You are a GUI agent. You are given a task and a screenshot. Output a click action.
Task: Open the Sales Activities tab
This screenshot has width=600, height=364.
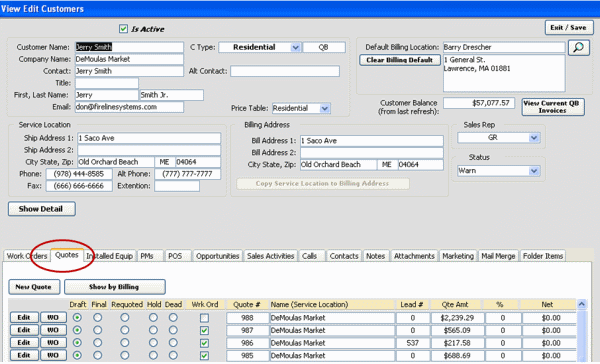click(x=271, y=256)
